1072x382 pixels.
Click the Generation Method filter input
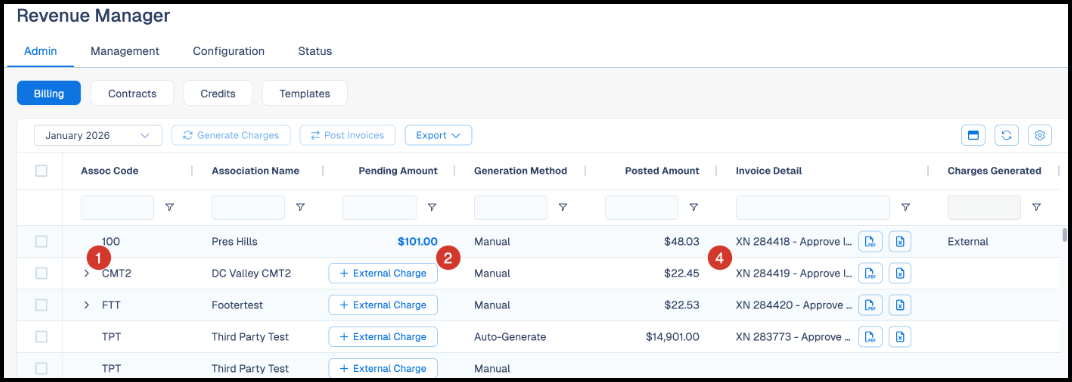(511, 207)
